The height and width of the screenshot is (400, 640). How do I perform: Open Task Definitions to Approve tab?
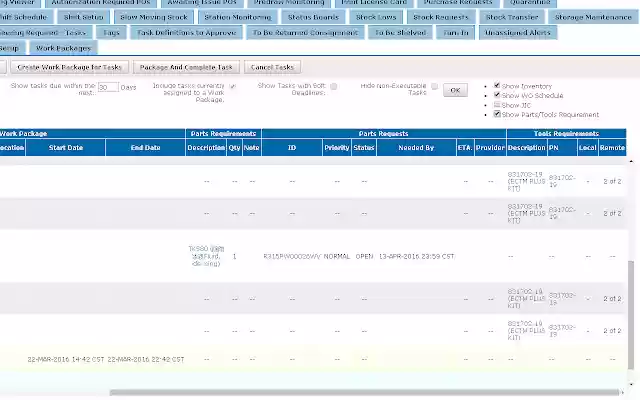point(187,33)
